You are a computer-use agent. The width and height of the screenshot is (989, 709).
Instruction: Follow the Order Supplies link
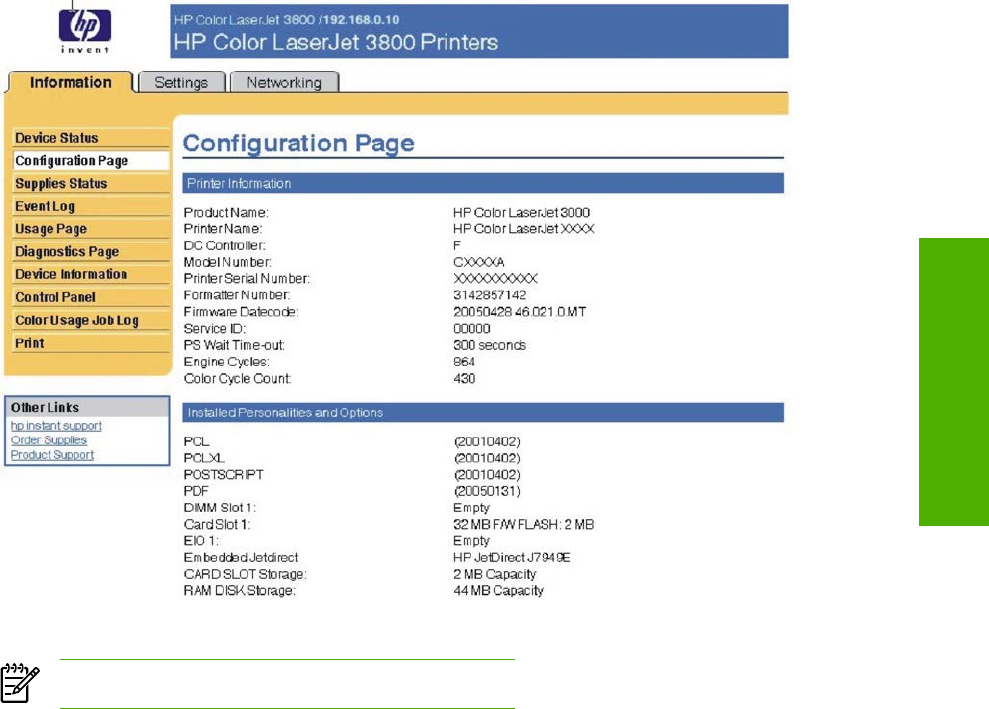(49, 440)
